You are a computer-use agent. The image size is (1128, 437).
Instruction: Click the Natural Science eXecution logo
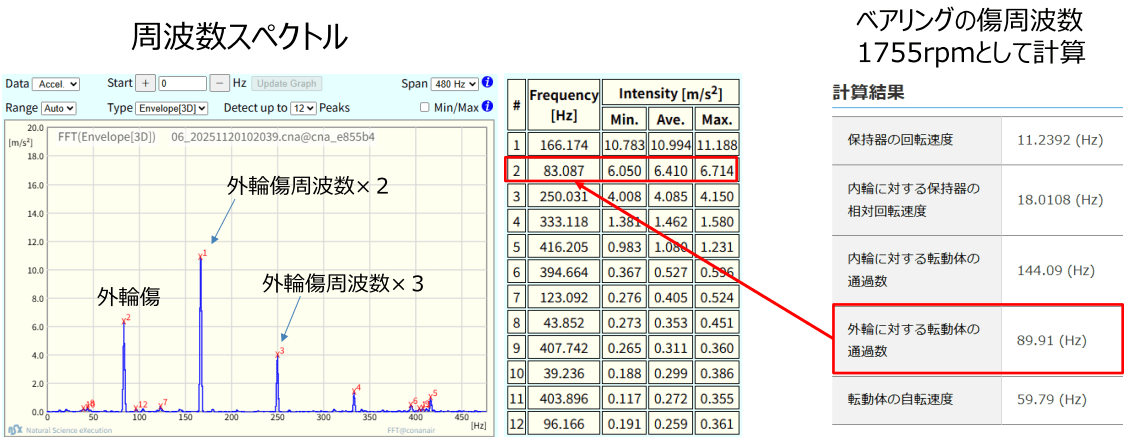(x=15, y=429)
